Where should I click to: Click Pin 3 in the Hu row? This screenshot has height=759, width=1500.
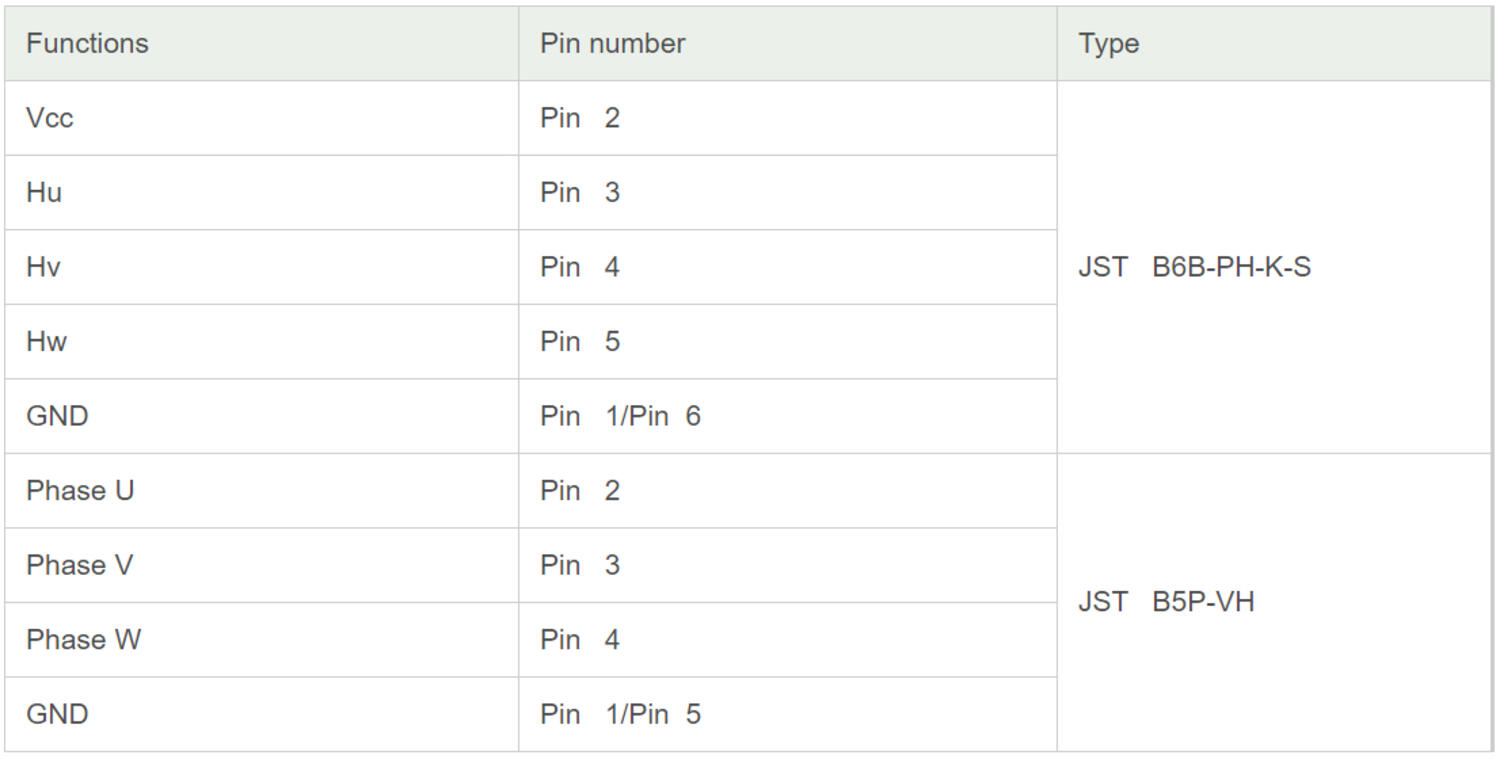click(580, 192)
